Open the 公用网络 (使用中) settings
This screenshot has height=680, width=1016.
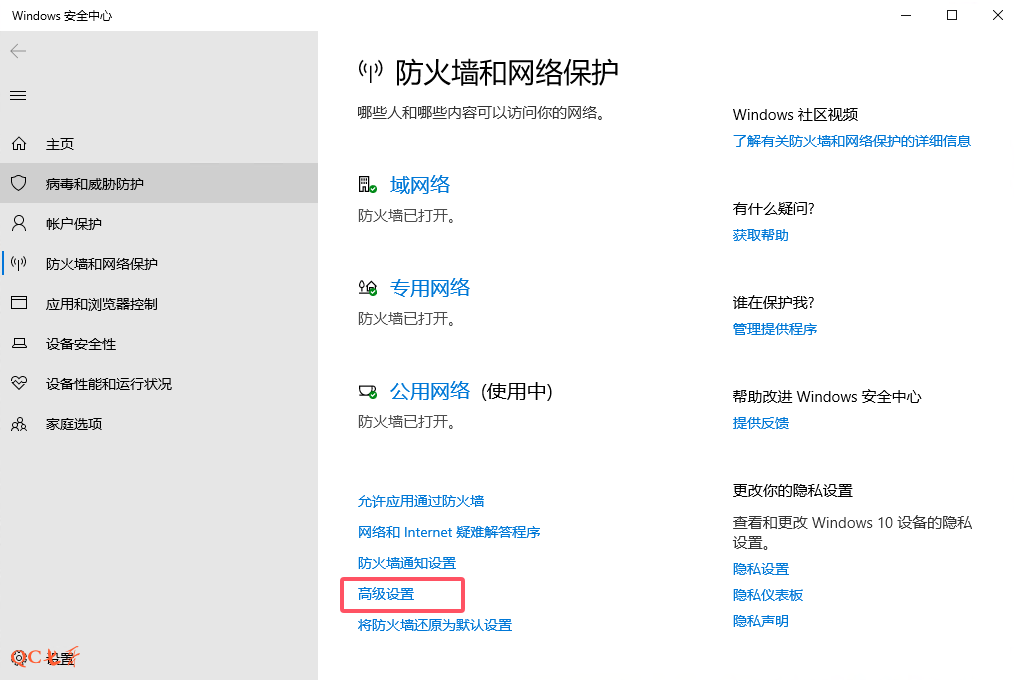(429, 391)
